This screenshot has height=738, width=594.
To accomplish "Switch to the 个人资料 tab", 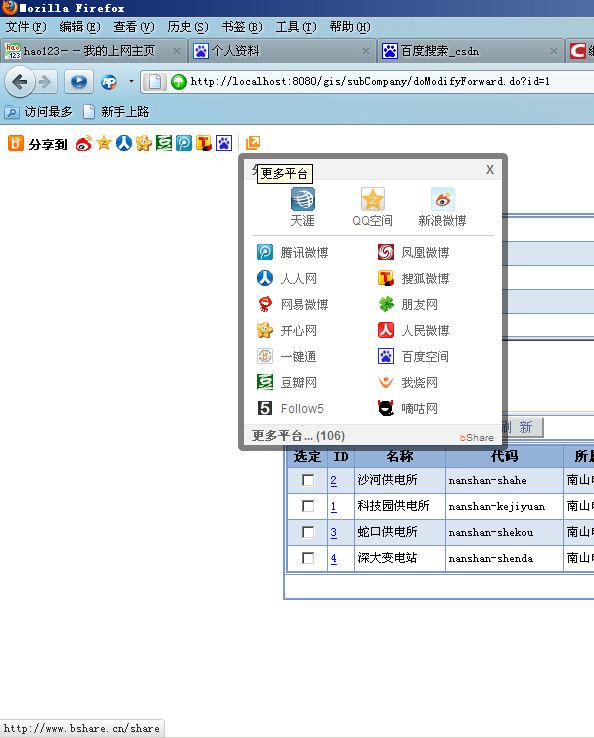I will click(x=282, y=51).
